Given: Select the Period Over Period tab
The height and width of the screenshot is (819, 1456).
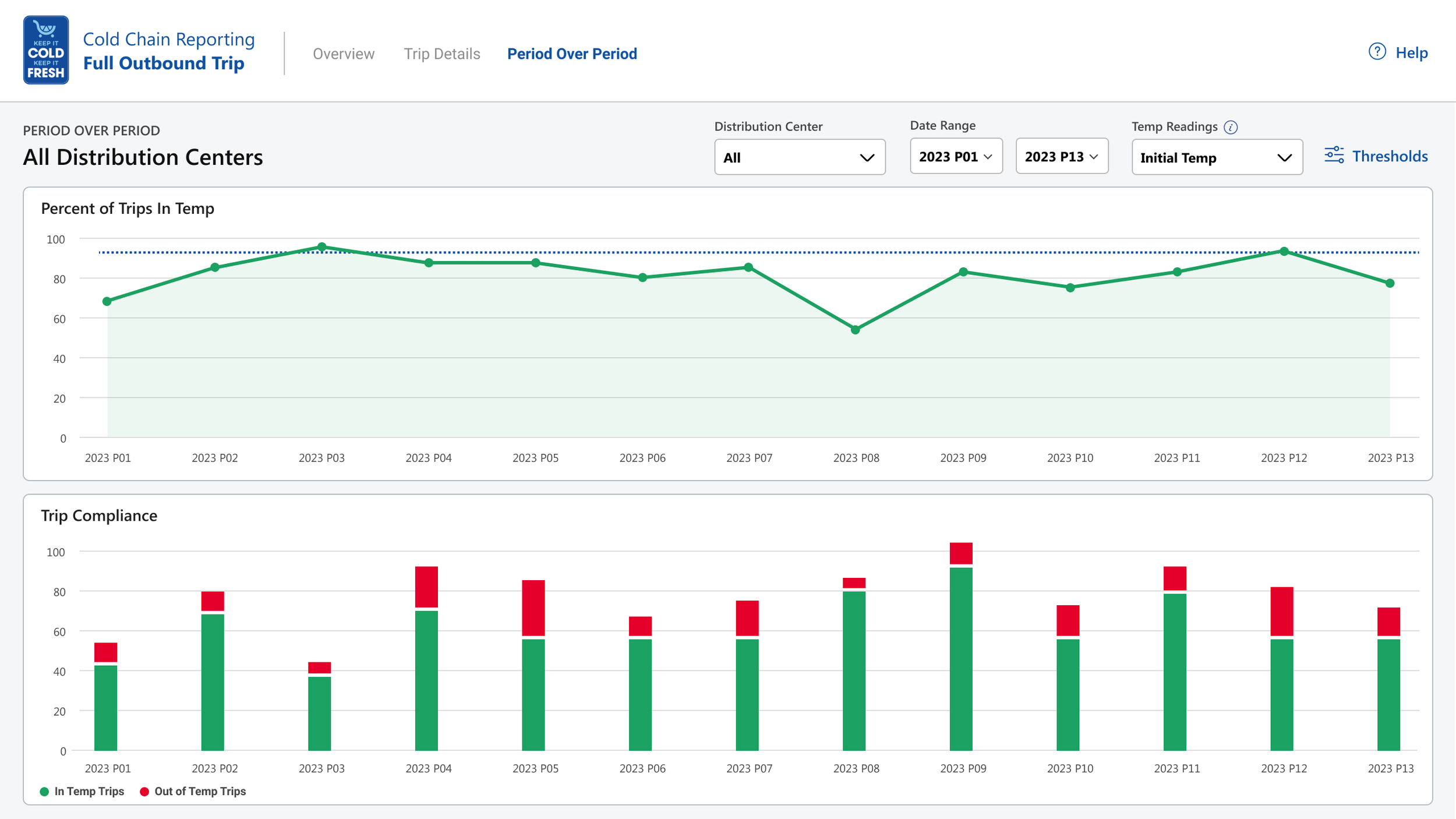Looking at the screenshot, I should coord(572,54).
